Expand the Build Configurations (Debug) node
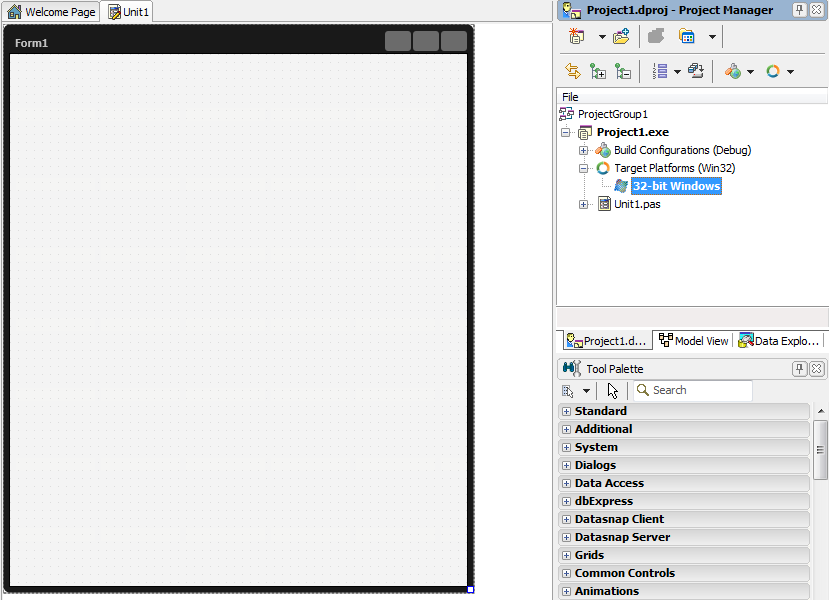The height and width of the screenshot is (600, 830). 584,150
